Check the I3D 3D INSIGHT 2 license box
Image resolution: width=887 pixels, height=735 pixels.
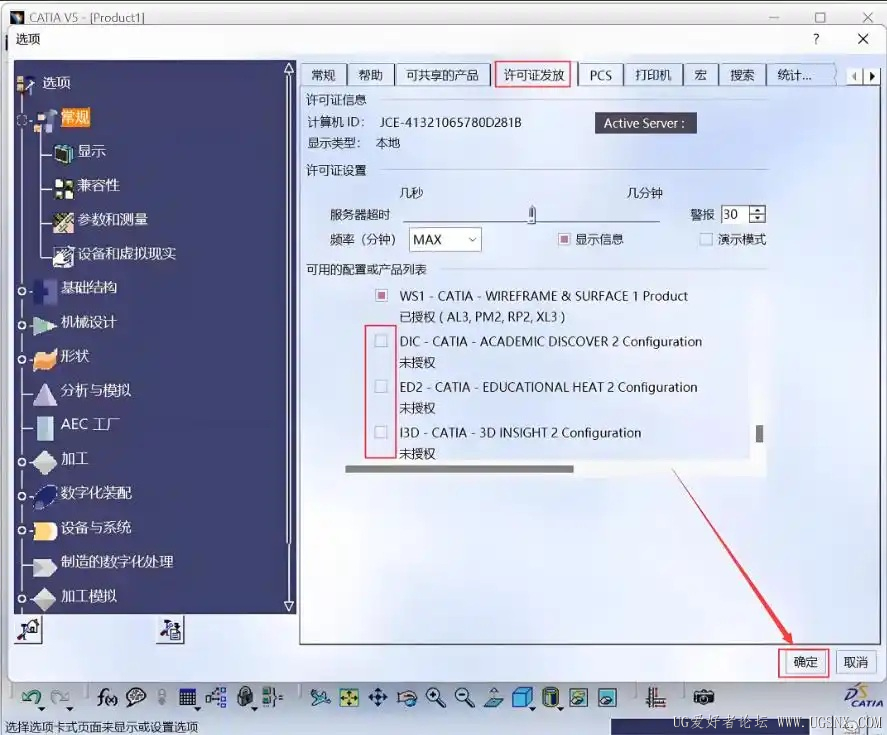[381, 432]
